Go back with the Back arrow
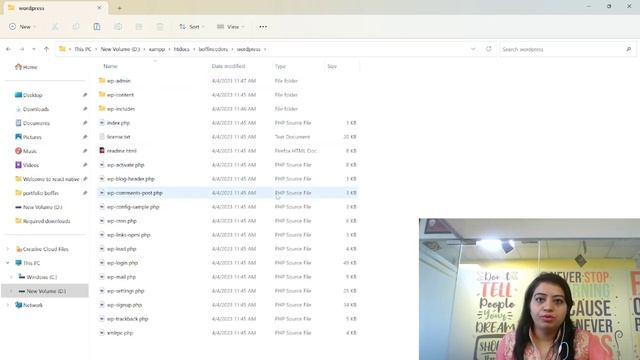 click(x=8, y=49)
